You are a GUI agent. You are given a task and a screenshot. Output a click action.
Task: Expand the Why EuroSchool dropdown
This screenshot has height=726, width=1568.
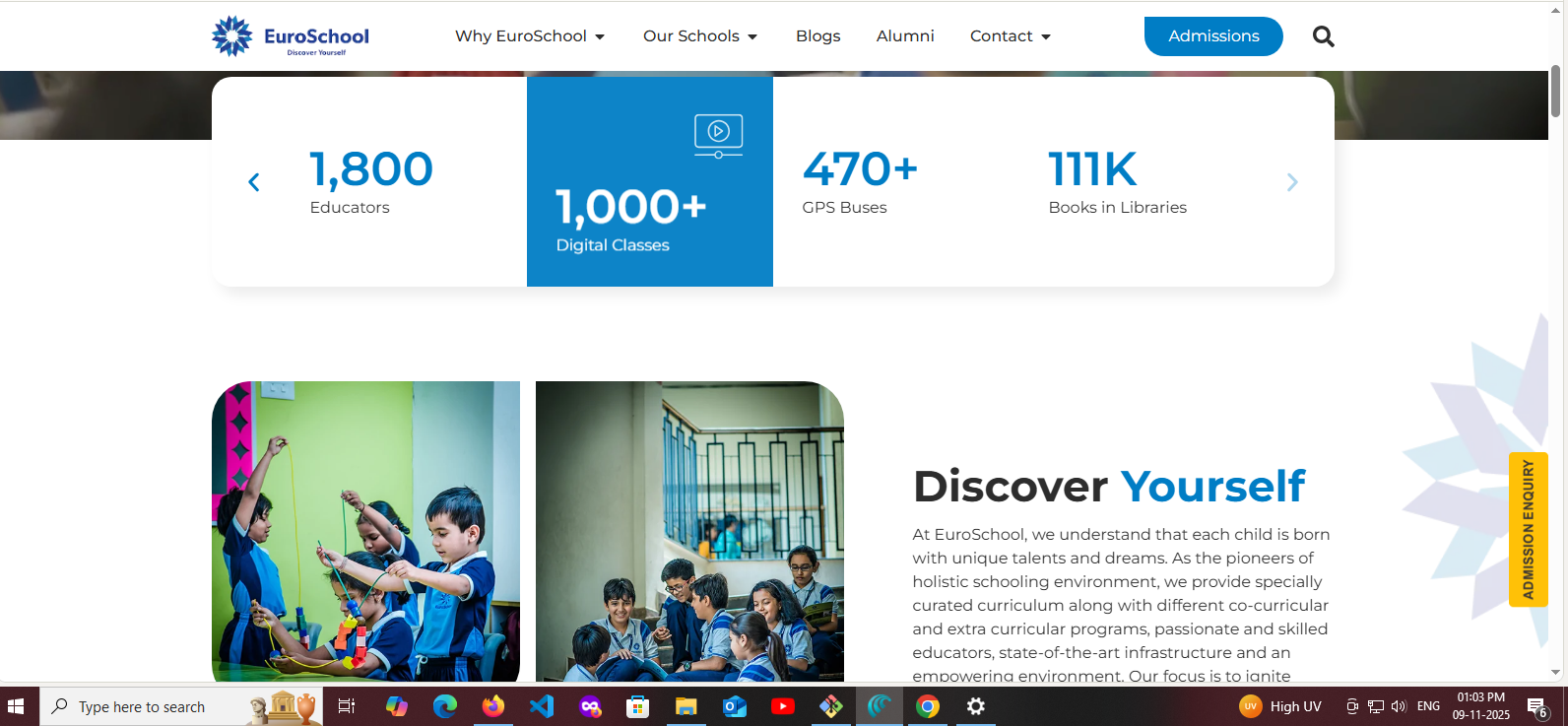pyautogui.click(x=530, y=36)
